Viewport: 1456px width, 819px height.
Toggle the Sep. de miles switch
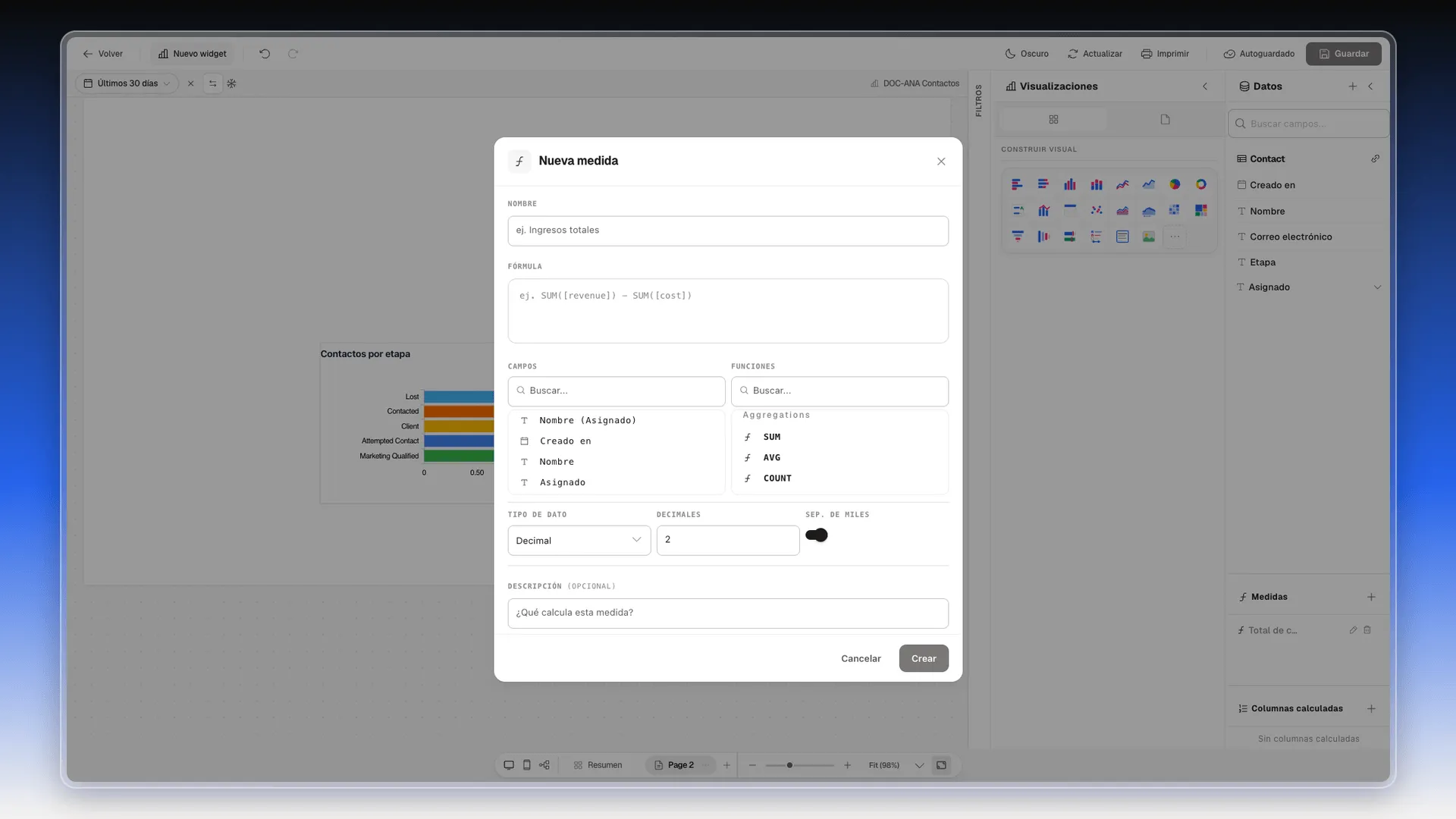coord(817,535)
